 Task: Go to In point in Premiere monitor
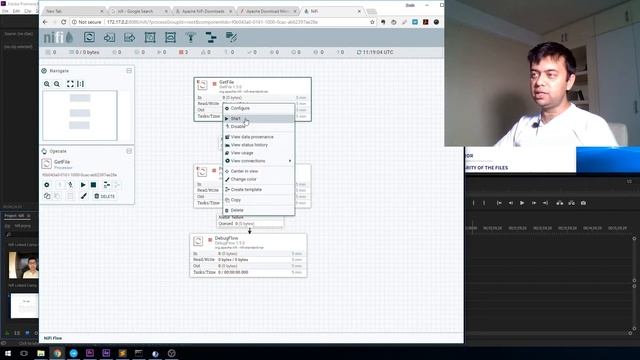point(499,203)
